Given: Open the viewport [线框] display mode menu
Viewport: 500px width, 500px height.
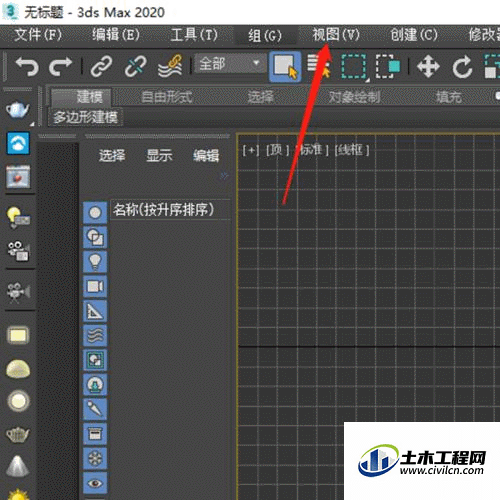Looking at the screenshot, I should pos(352,150).
